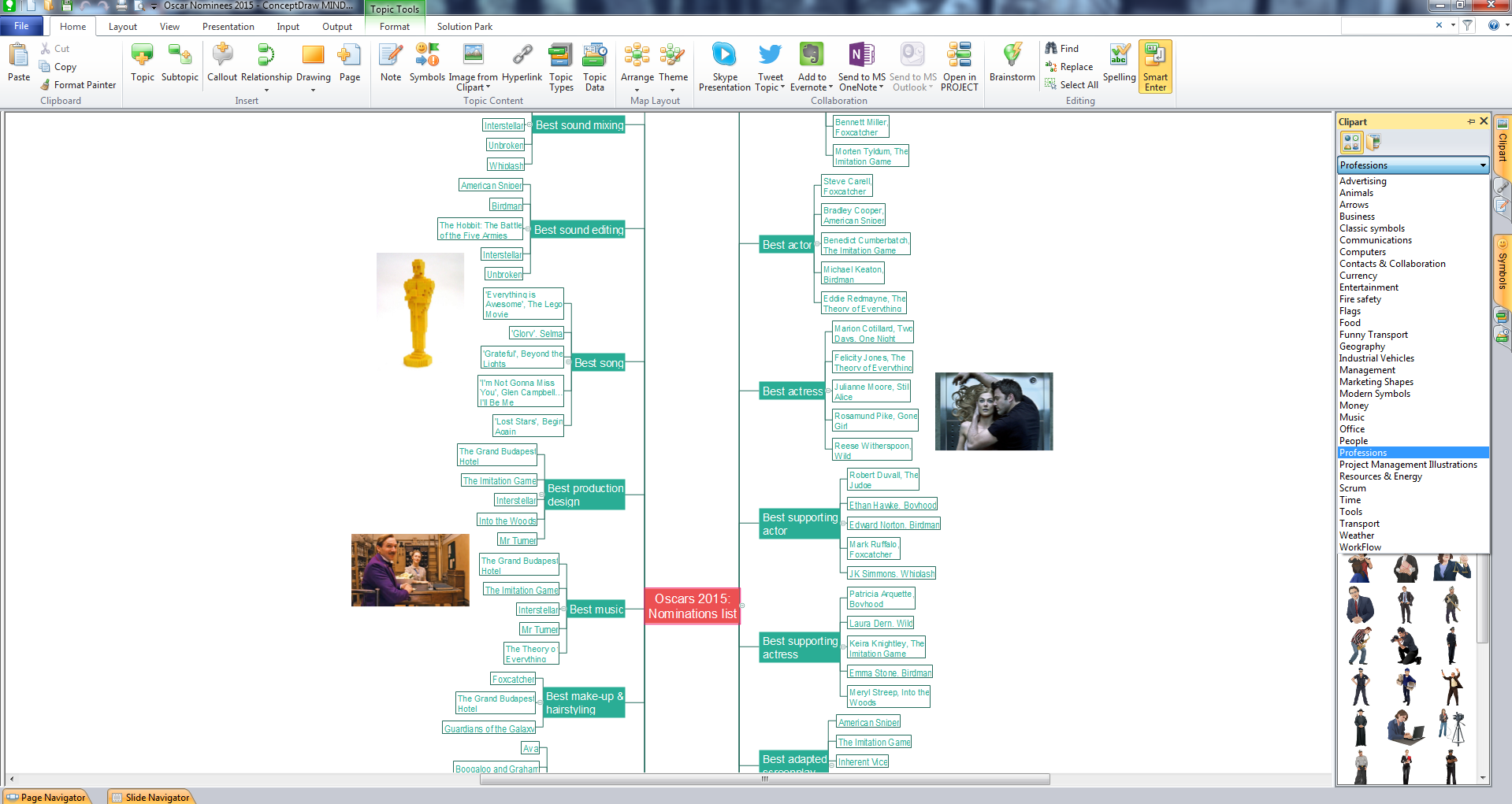Select the Weather clipart category

(1357, 535)
